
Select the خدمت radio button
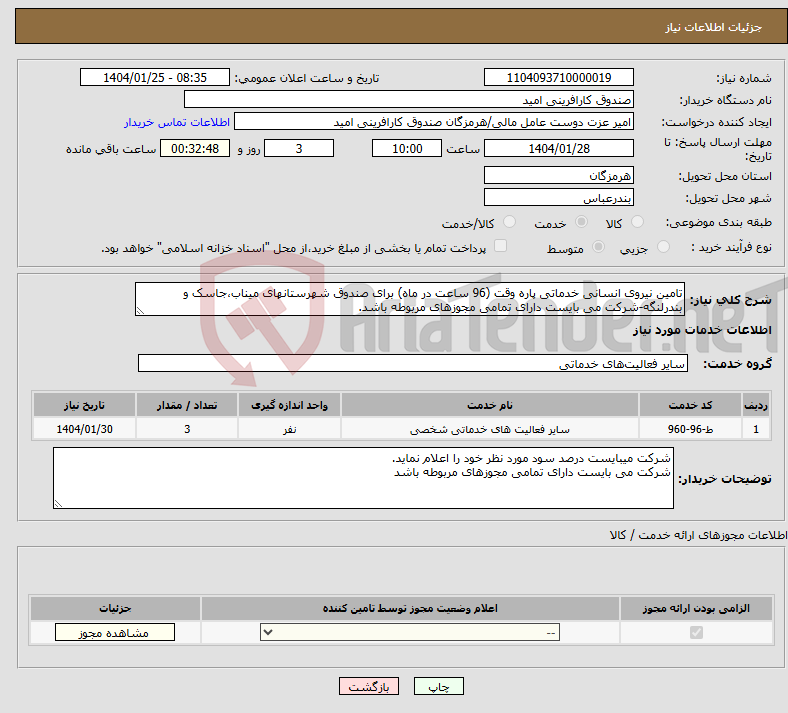(x=581, y=222)
